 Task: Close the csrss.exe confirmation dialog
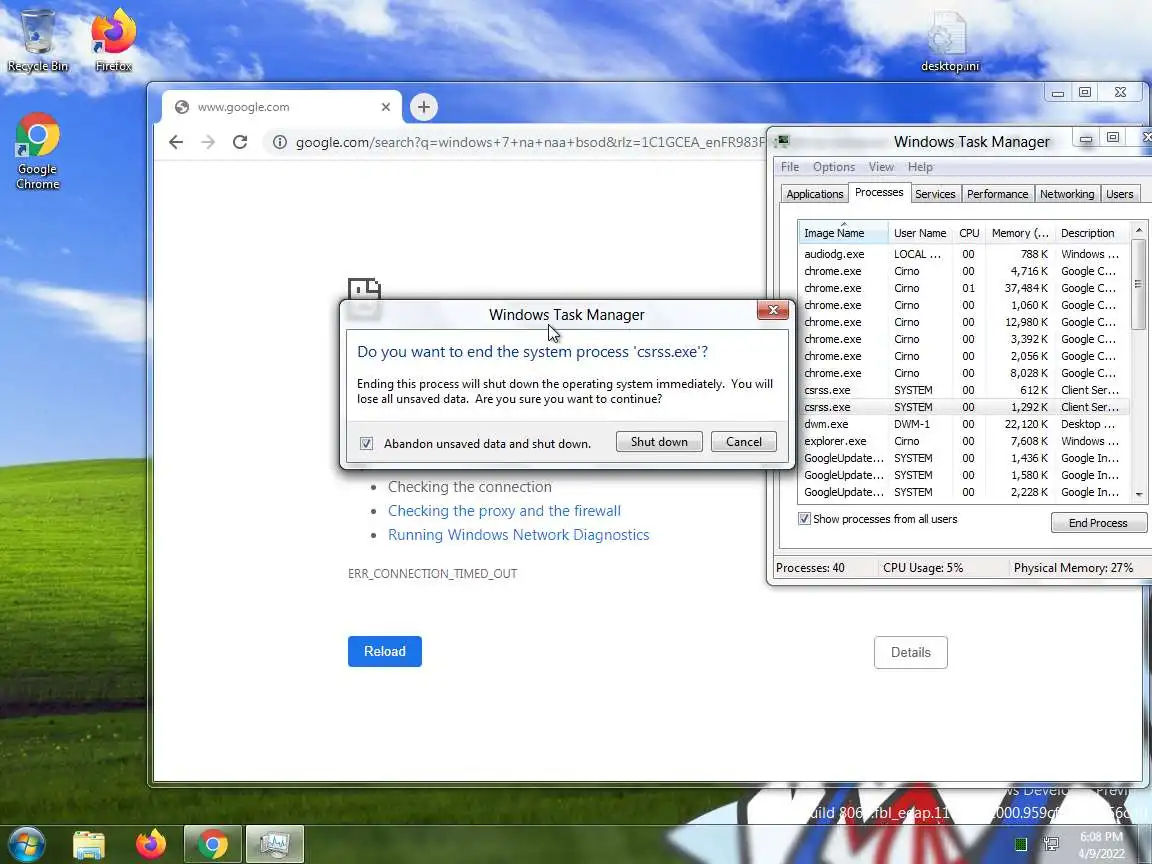point(773,310)
